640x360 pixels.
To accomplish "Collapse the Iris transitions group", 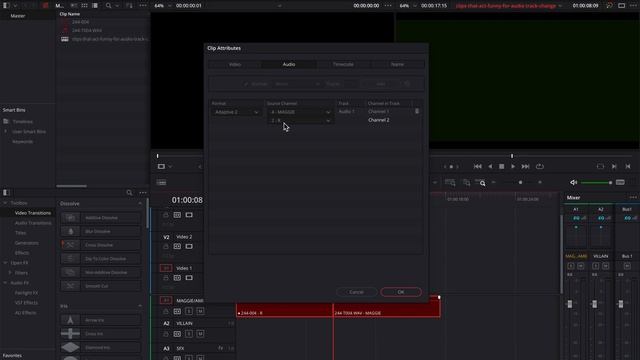I will pos(140,306).
